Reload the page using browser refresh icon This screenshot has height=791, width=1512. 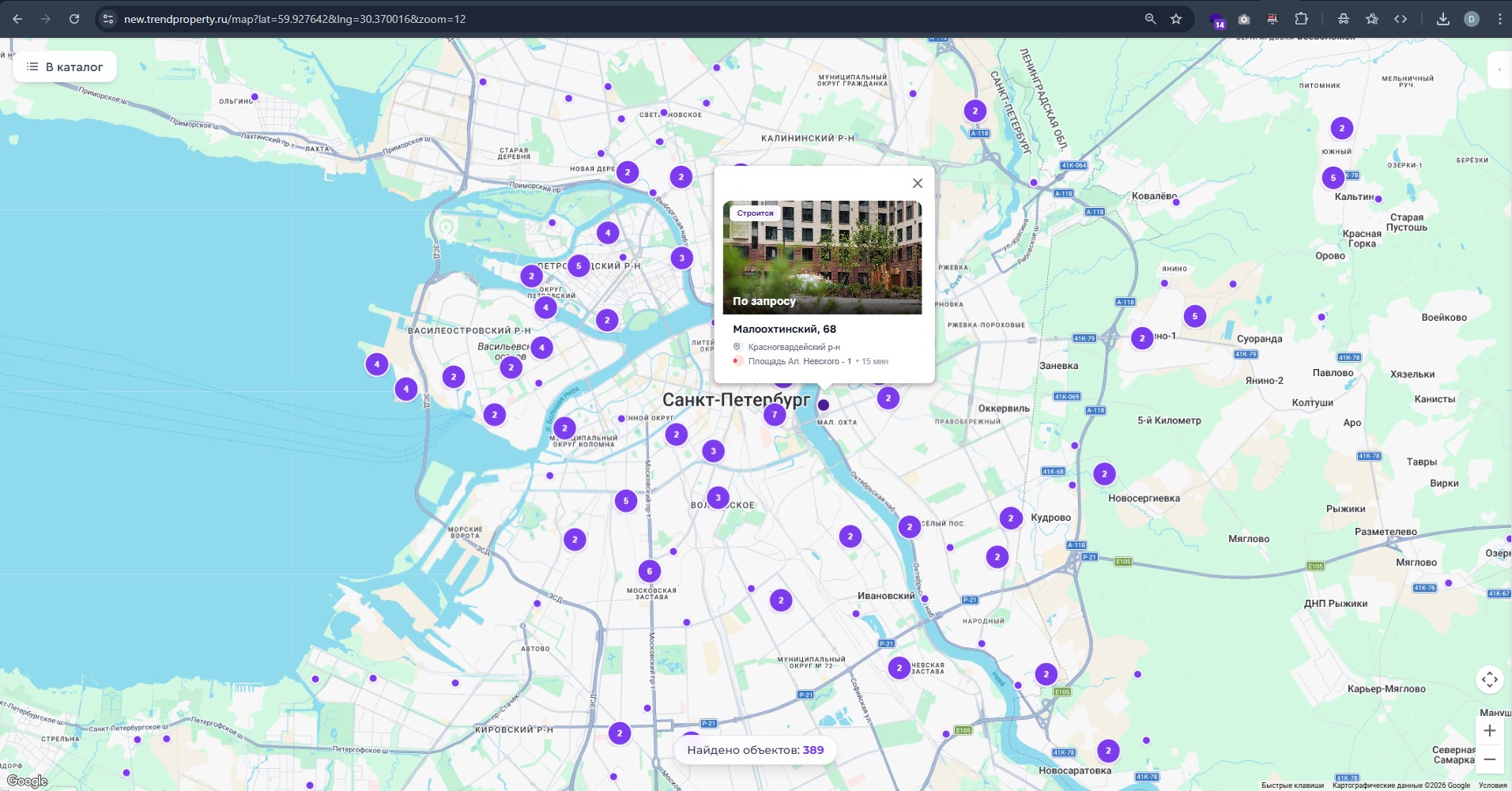tap(74, 19)
